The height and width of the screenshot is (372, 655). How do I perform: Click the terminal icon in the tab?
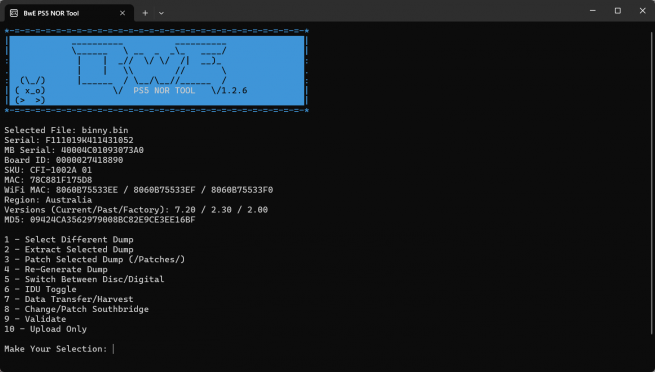click(x=14, y=13)
